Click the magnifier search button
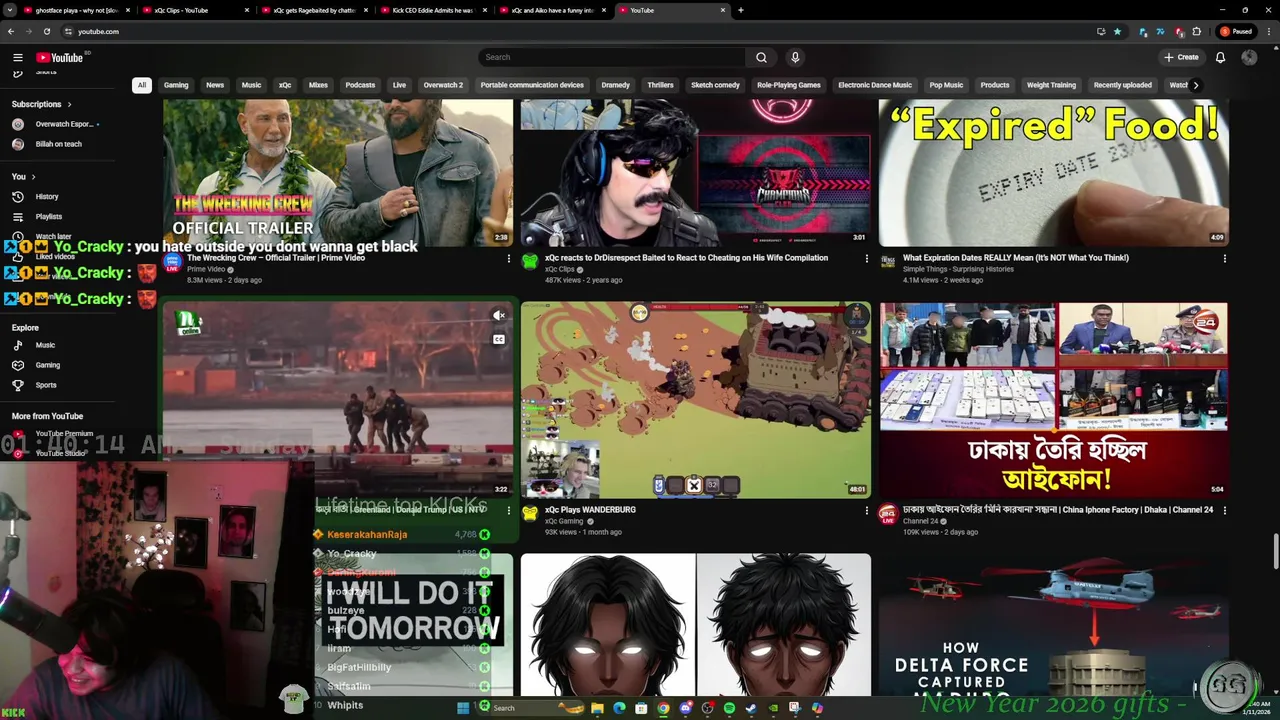 click(x=761, y=57)
